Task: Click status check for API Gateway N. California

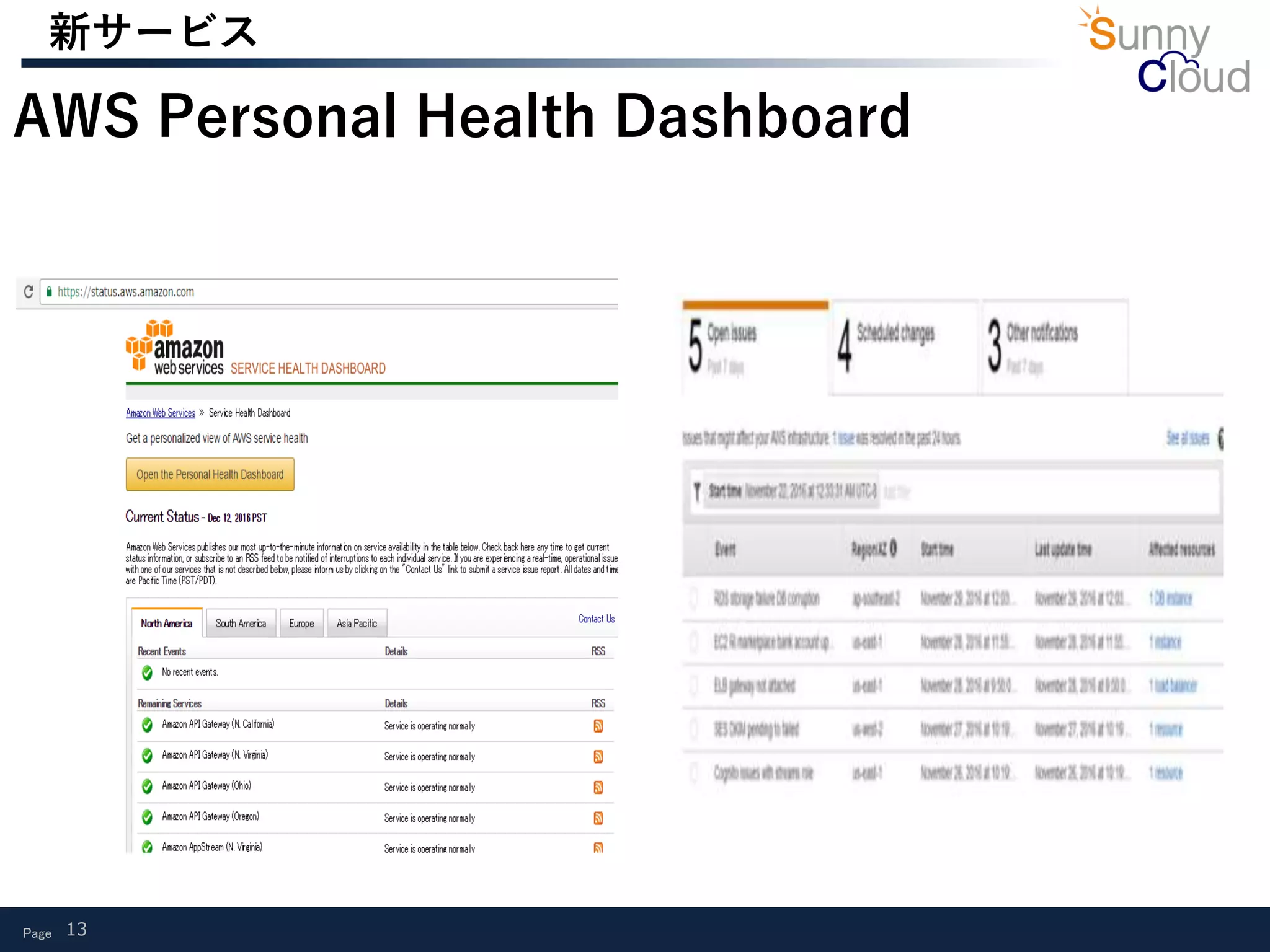Action: tap(147, 725)
